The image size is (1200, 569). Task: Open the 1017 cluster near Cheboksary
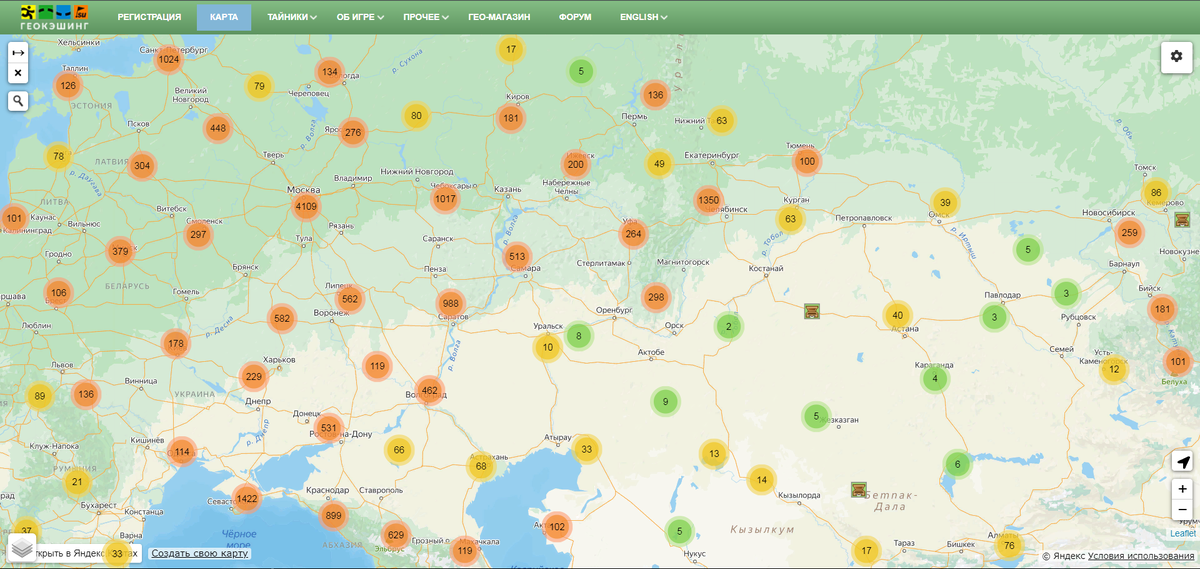[445, 199]
